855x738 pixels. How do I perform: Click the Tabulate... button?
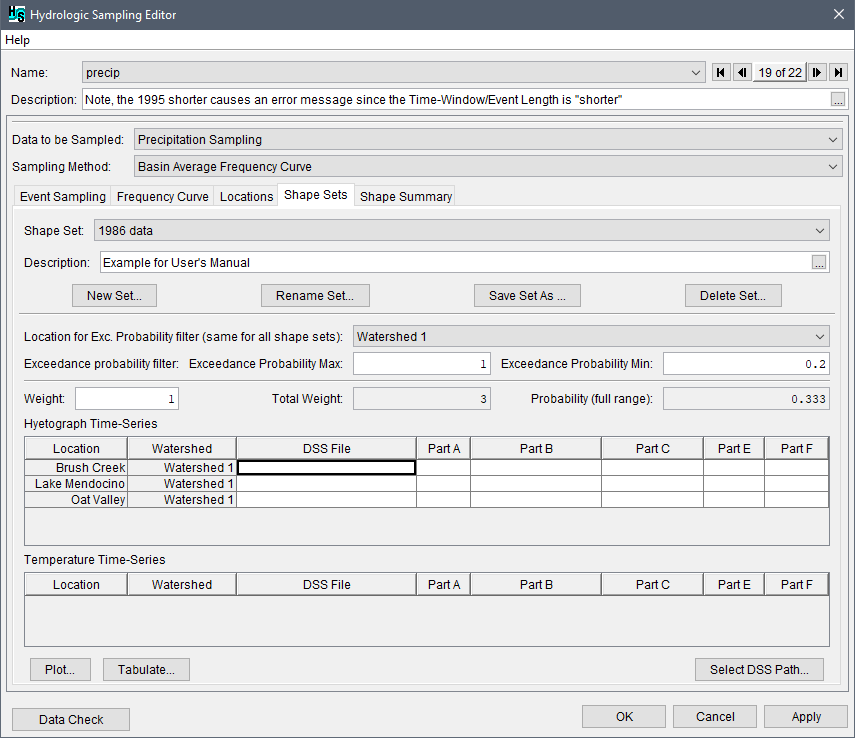click(146, 669)
